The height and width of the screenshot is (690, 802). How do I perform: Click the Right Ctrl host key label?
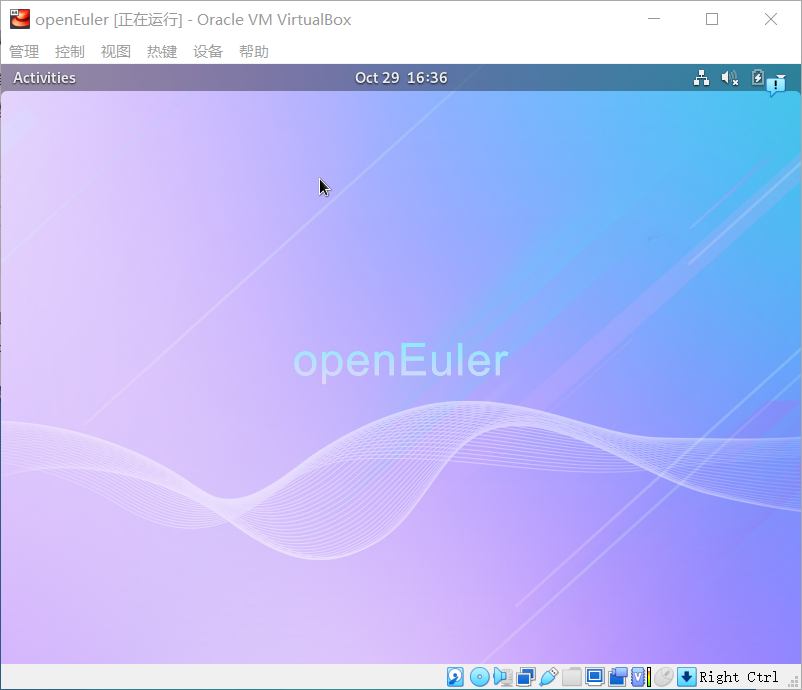click(x=739, y=677)
